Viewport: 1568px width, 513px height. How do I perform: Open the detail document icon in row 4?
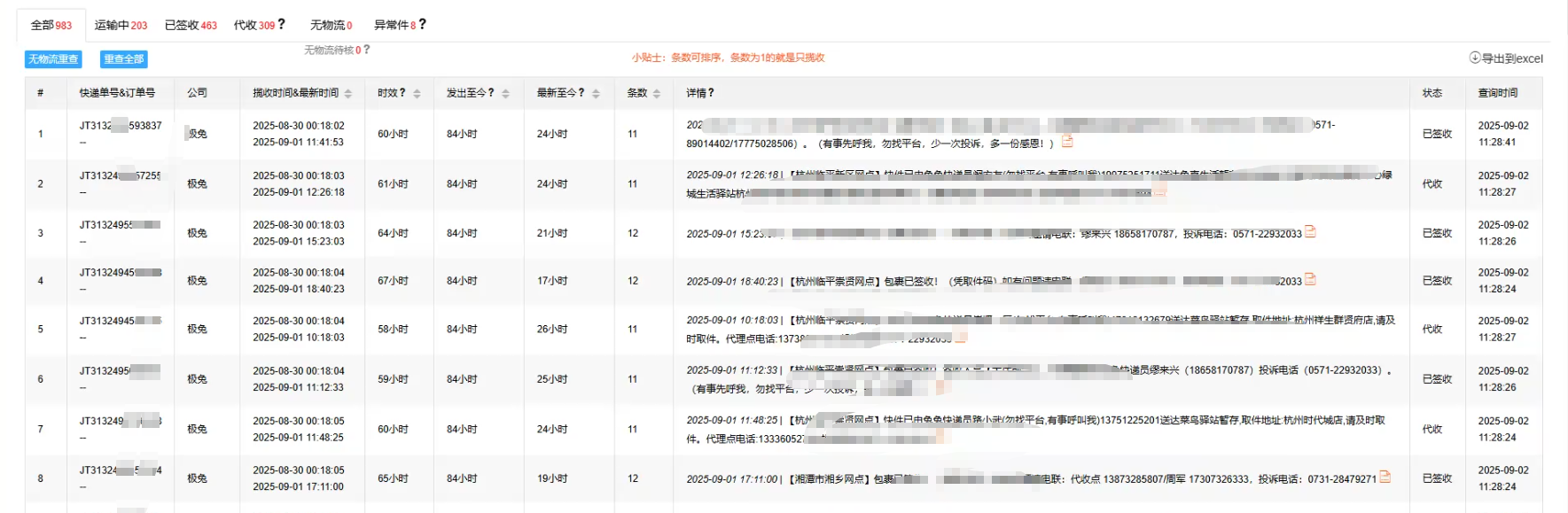[1310, 279]
